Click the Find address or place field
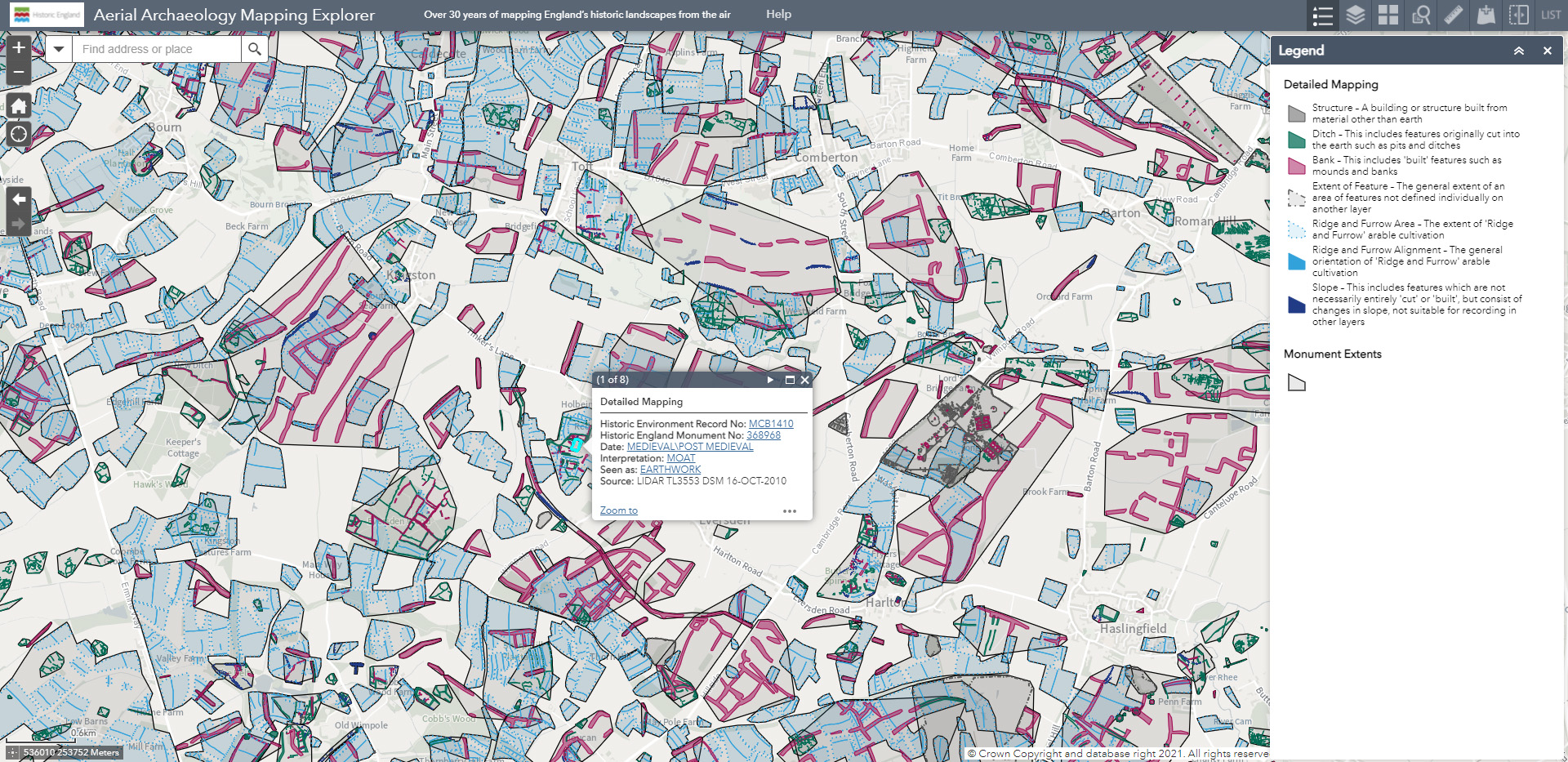This screenshot has height=762, width=1568. pyautogui.click(x=155, y=48)
